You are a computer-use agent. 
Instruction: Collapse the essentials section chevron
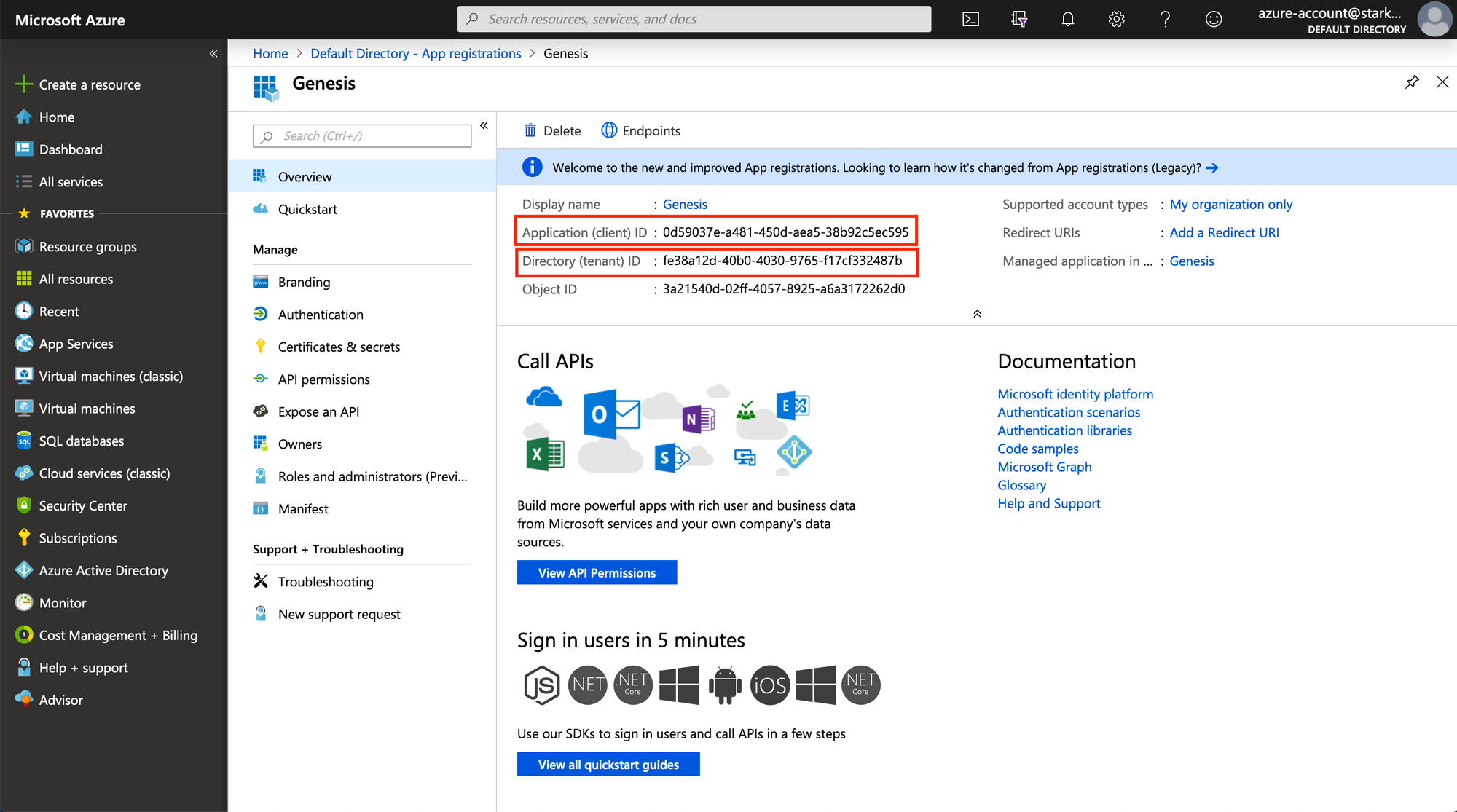pyautogui.click(x=977, y=314)
